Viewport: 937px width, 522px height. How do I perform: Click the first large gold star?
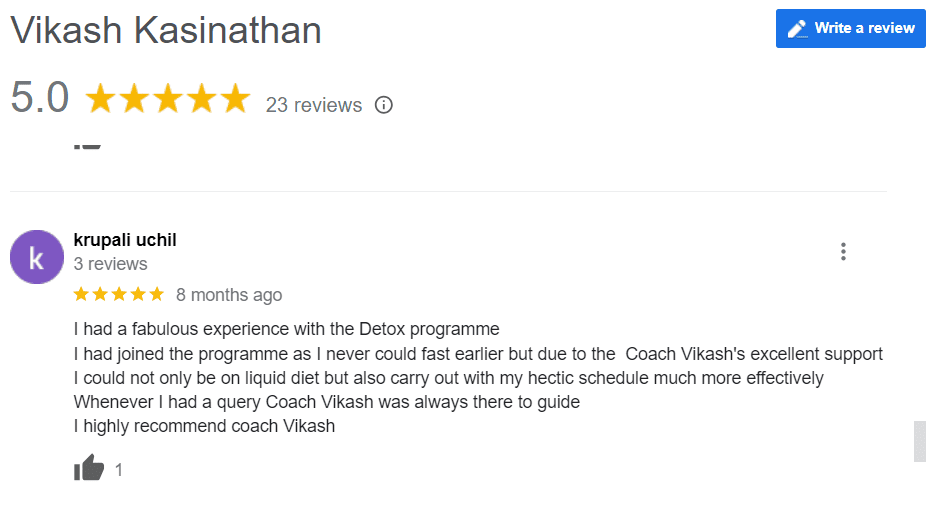click(x=100, y=99)
